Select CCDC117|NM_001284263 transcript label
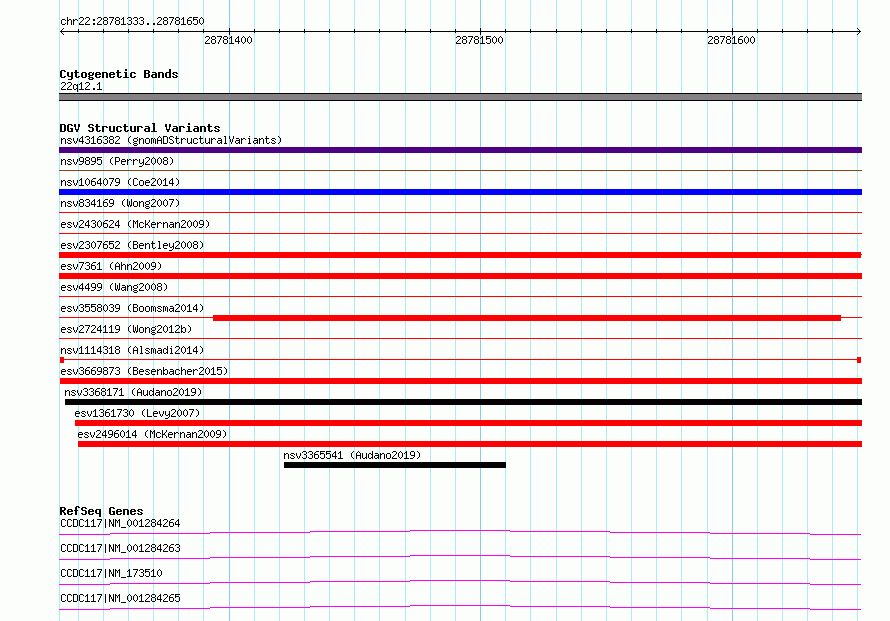Image resolution: width=890 pixels, height=621 pixels. tap(120, 548)
